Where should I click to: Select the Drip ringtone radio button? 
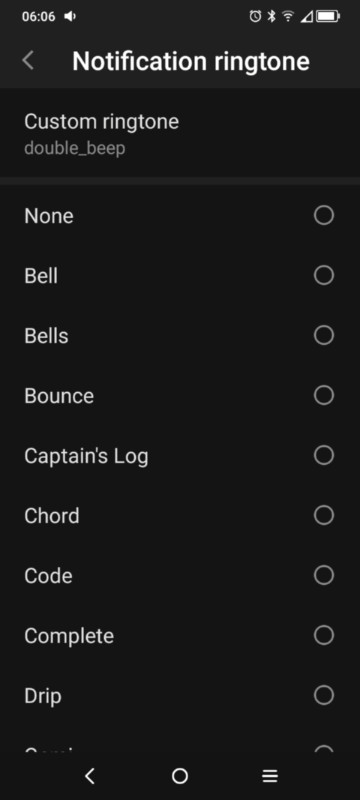(x=324, y=695)
